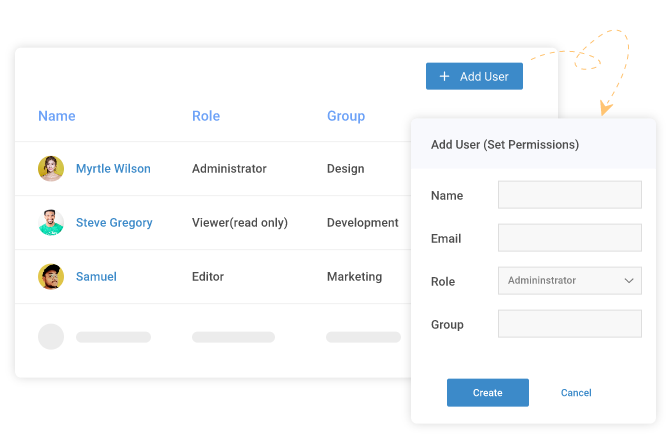Image resolution: width=671 pixels, height=439 pixels.
Task: Sort by the Group column header
Action: [x=346, y=116]
